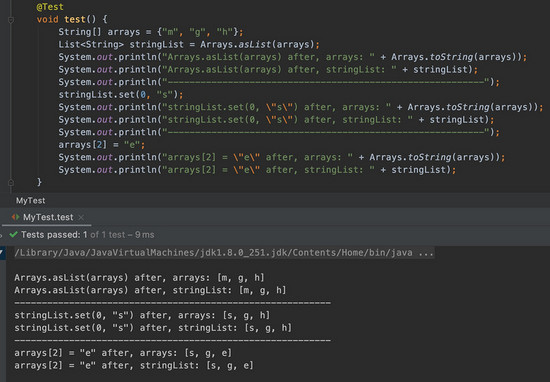Click the stringList.set(0, "s") code line
550x382 pixels.
(x=121, y=95)
